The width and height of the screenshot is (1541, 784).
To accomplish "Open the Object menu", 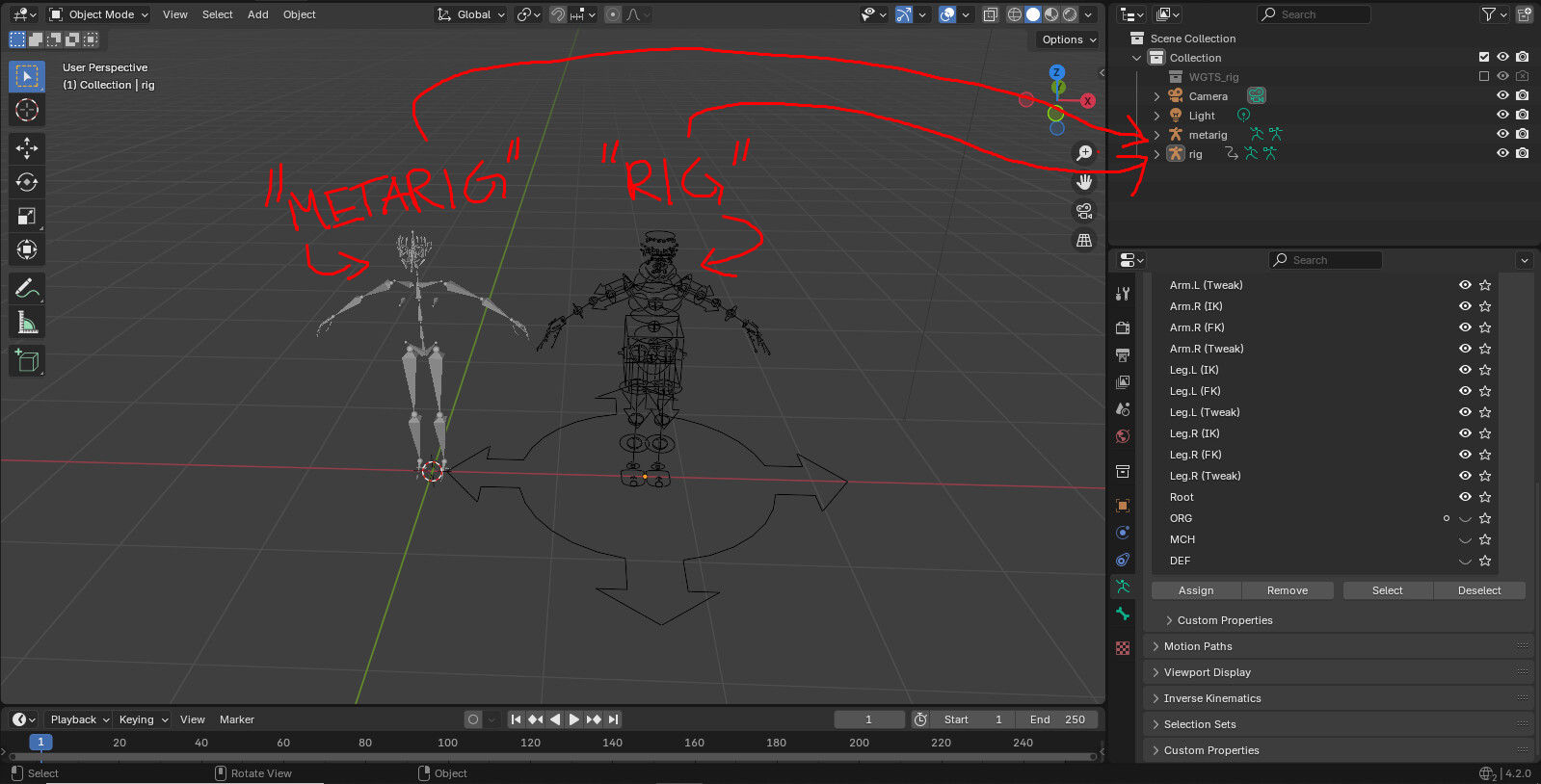I will pyautogui.click(x=300, y=14).
